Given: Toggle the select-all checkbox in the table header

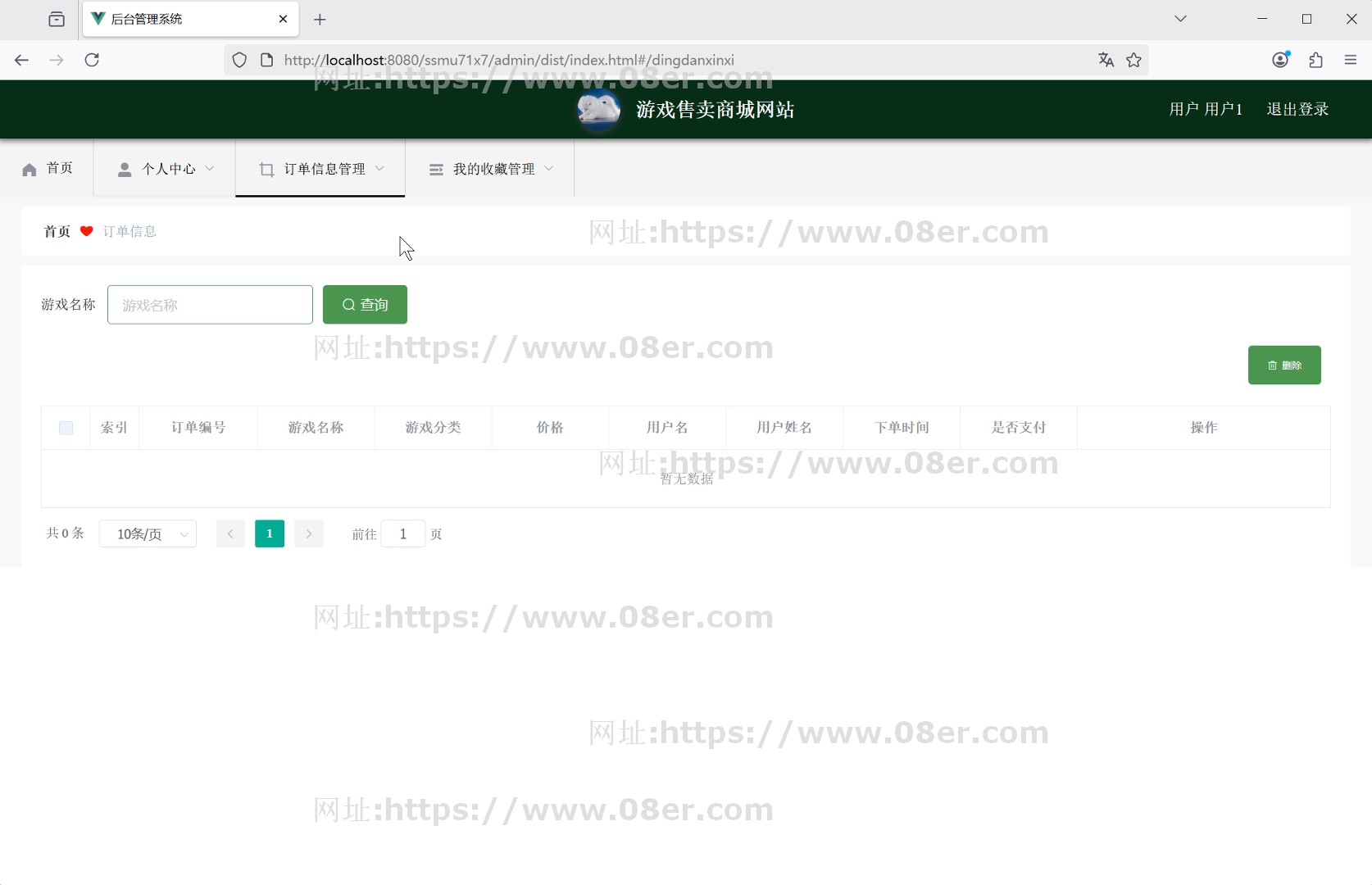Looking at the screenshot, I should pyautogui.click(x=66, y=428).
